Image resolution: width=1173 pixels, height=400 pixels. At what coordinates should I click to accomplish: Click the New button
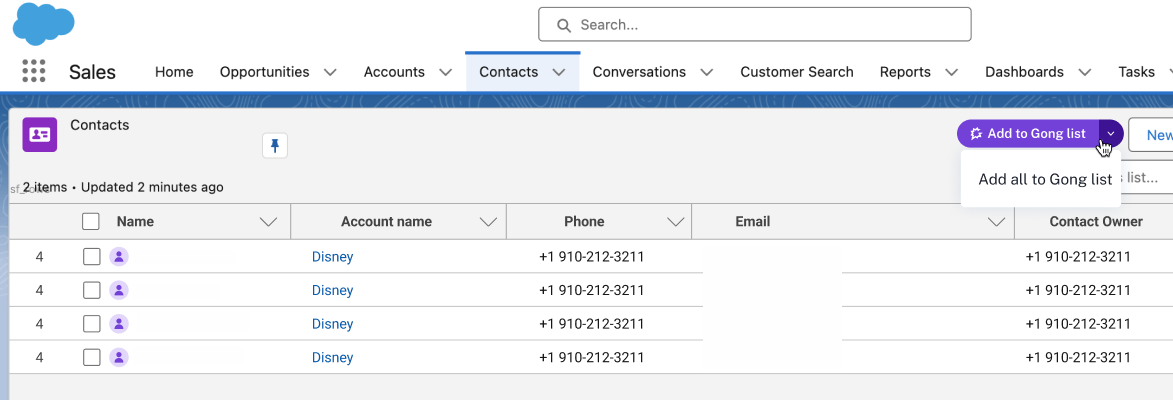1151,135
